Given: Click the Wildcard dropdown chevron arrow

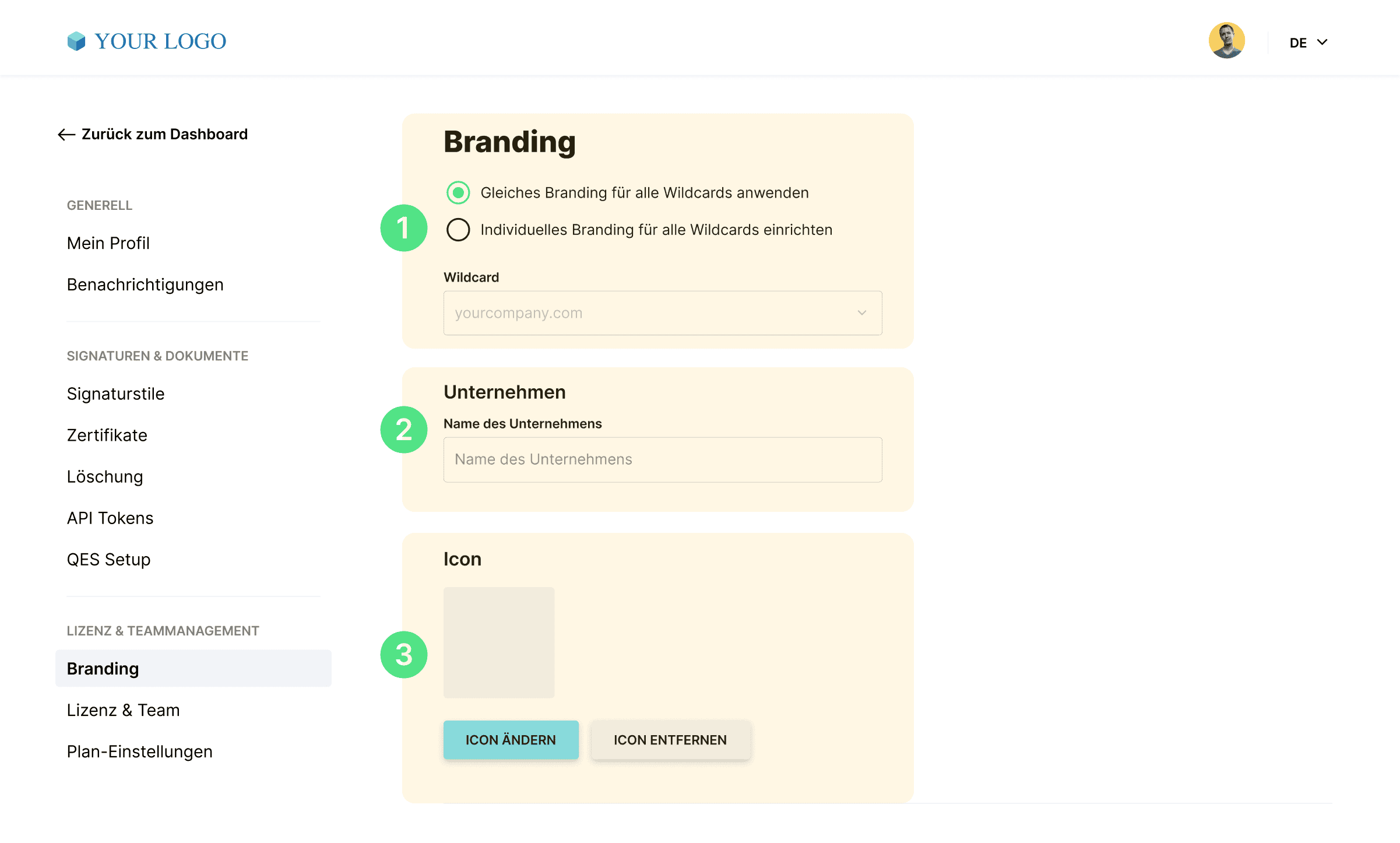Looking at the screenshot, I should [862, 313].
